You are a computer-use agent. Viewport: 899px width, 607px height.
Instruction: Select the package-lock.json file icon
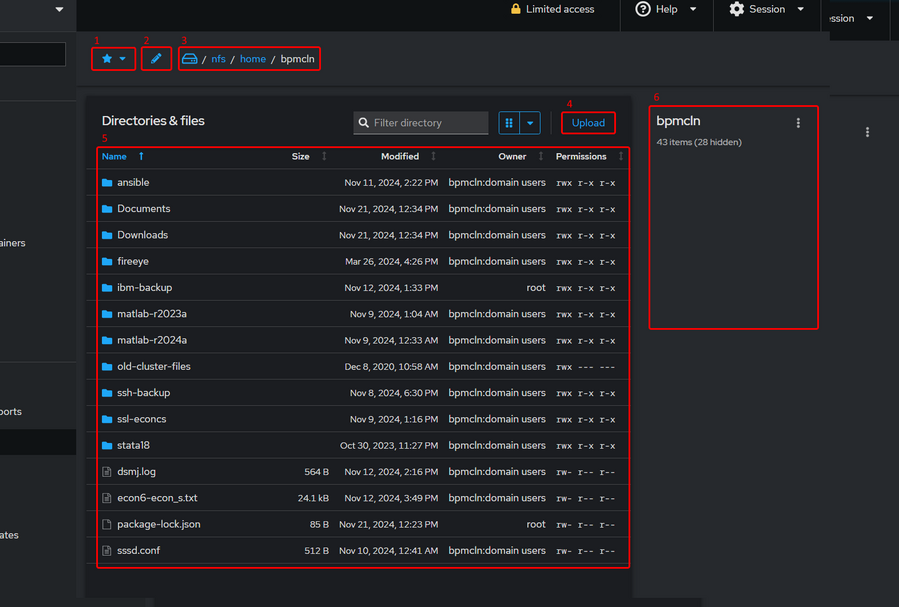point(107,524)
